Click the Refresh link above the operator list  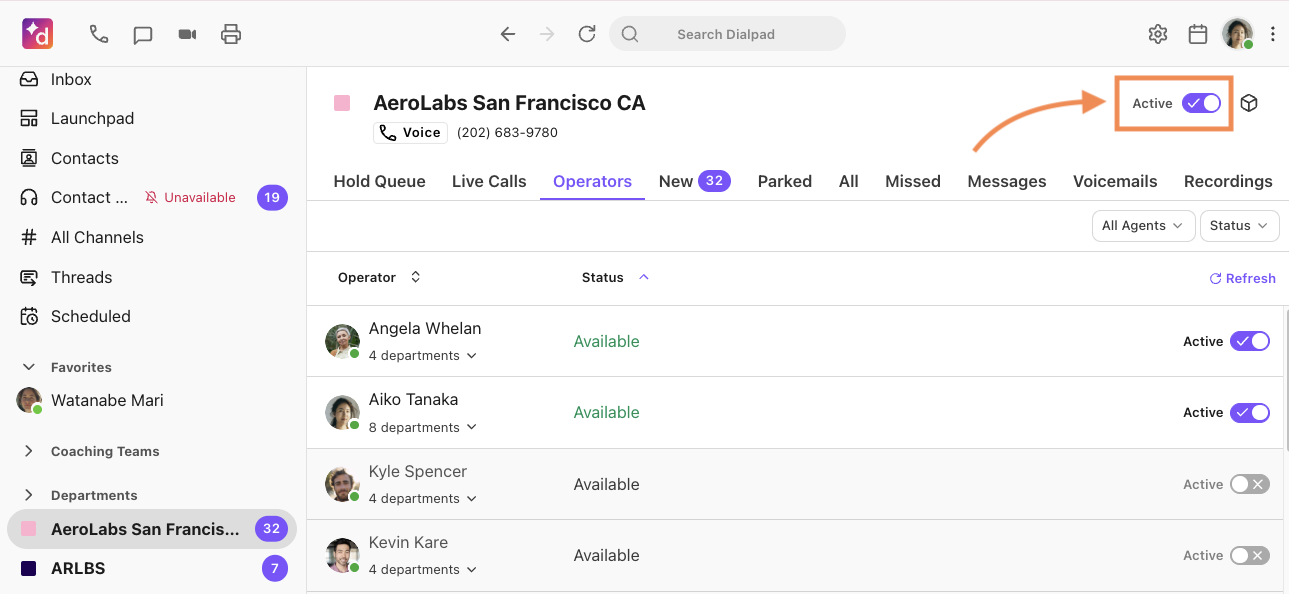pos(1243,278)
